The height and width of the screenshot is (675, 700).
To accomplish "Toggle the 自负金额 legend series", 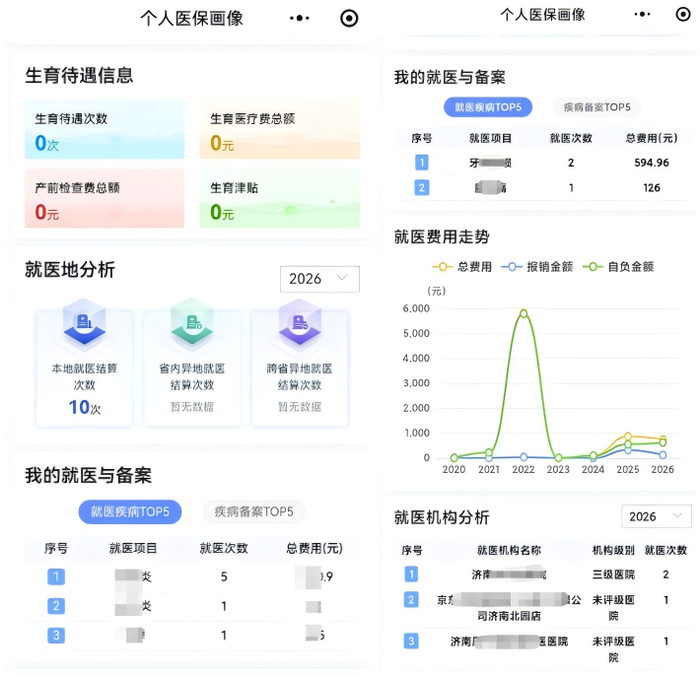I will [618, 267].
